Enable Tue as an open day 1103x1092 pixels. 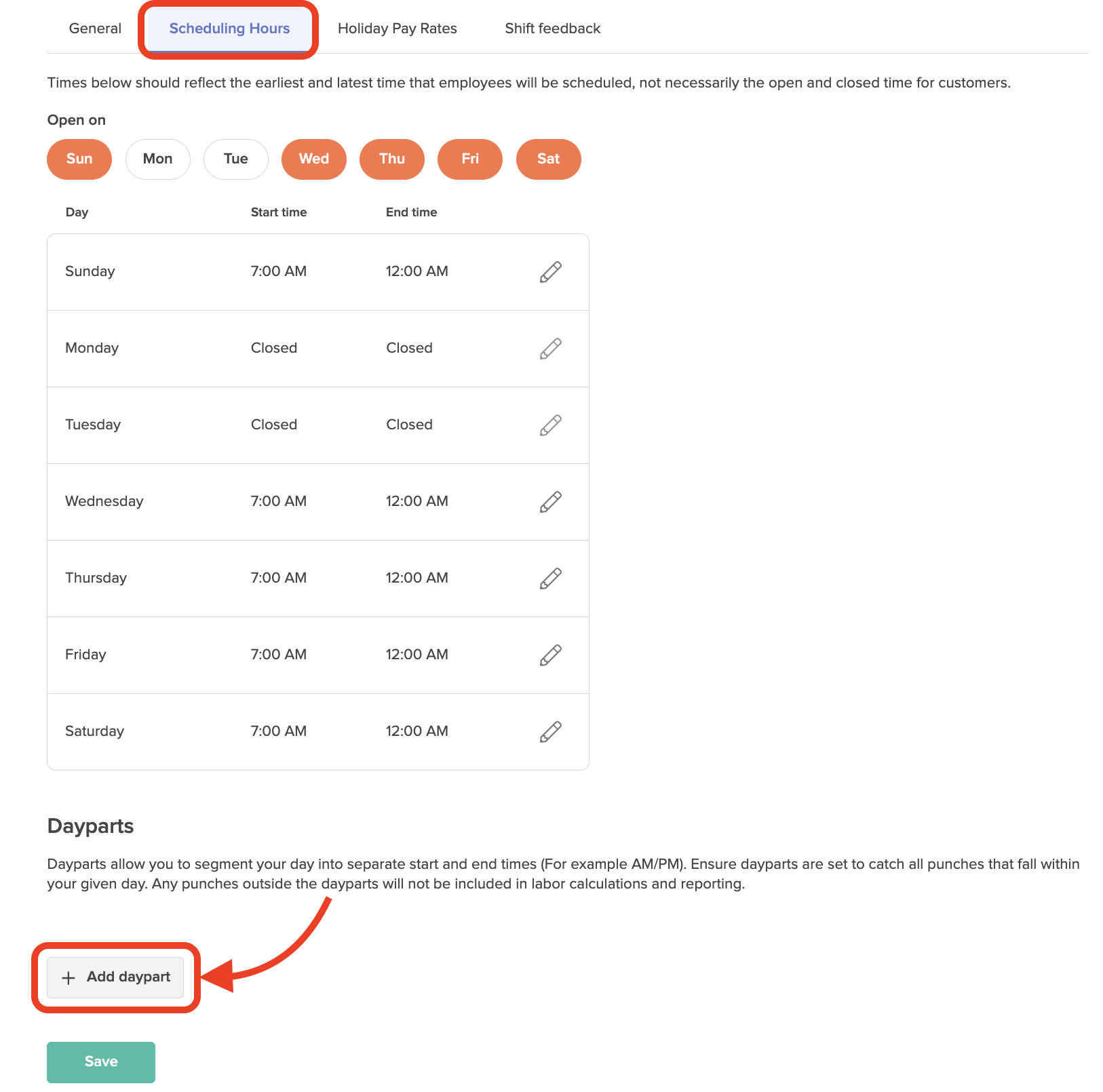[x=236, y=159]
